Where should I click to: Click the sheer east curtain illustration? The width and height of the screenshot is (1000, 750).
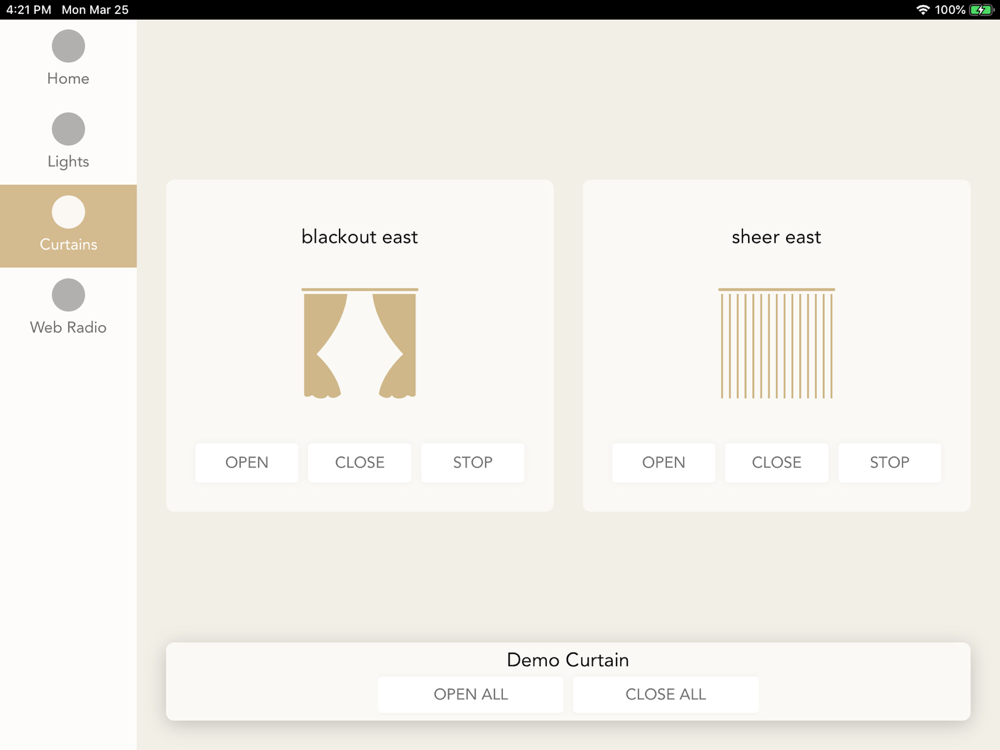pyautogui.click(x=776, y=344)
